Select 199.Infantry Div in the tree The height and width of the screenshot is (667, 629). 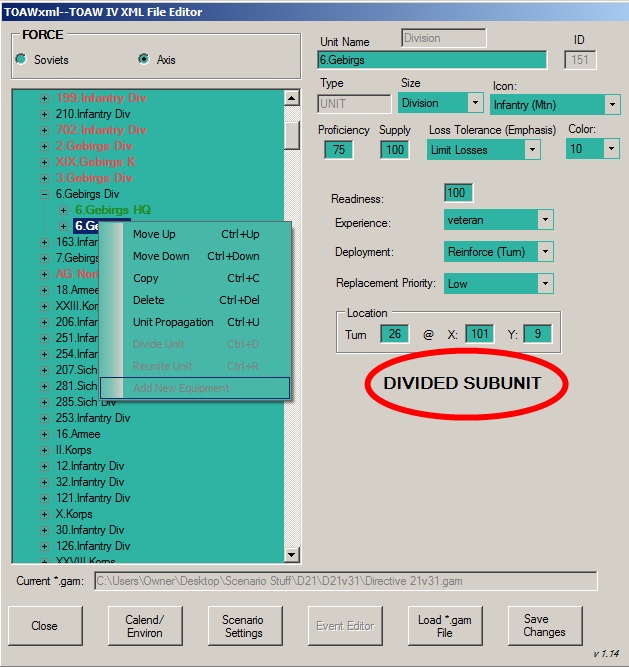(x=101, y=98)
